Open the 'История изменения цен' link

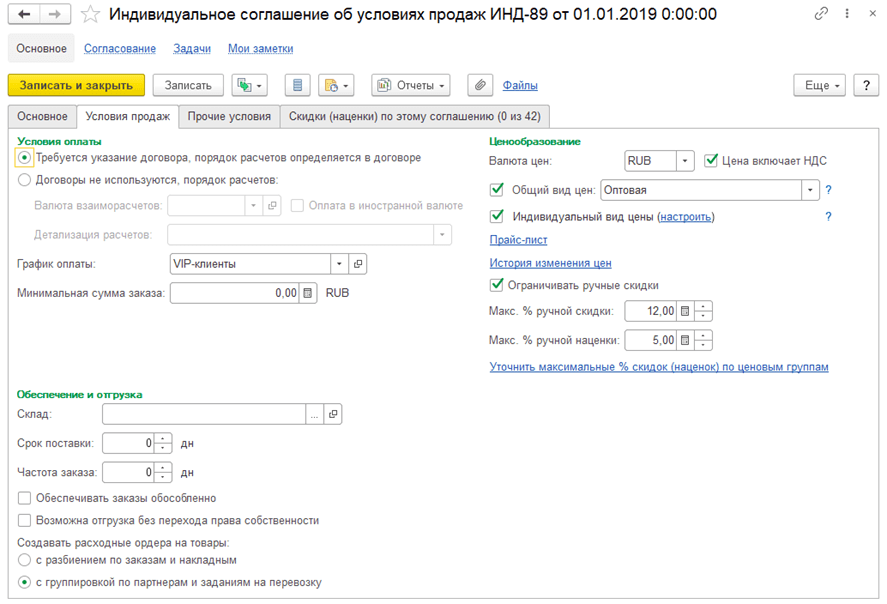[x=550, y=263]
